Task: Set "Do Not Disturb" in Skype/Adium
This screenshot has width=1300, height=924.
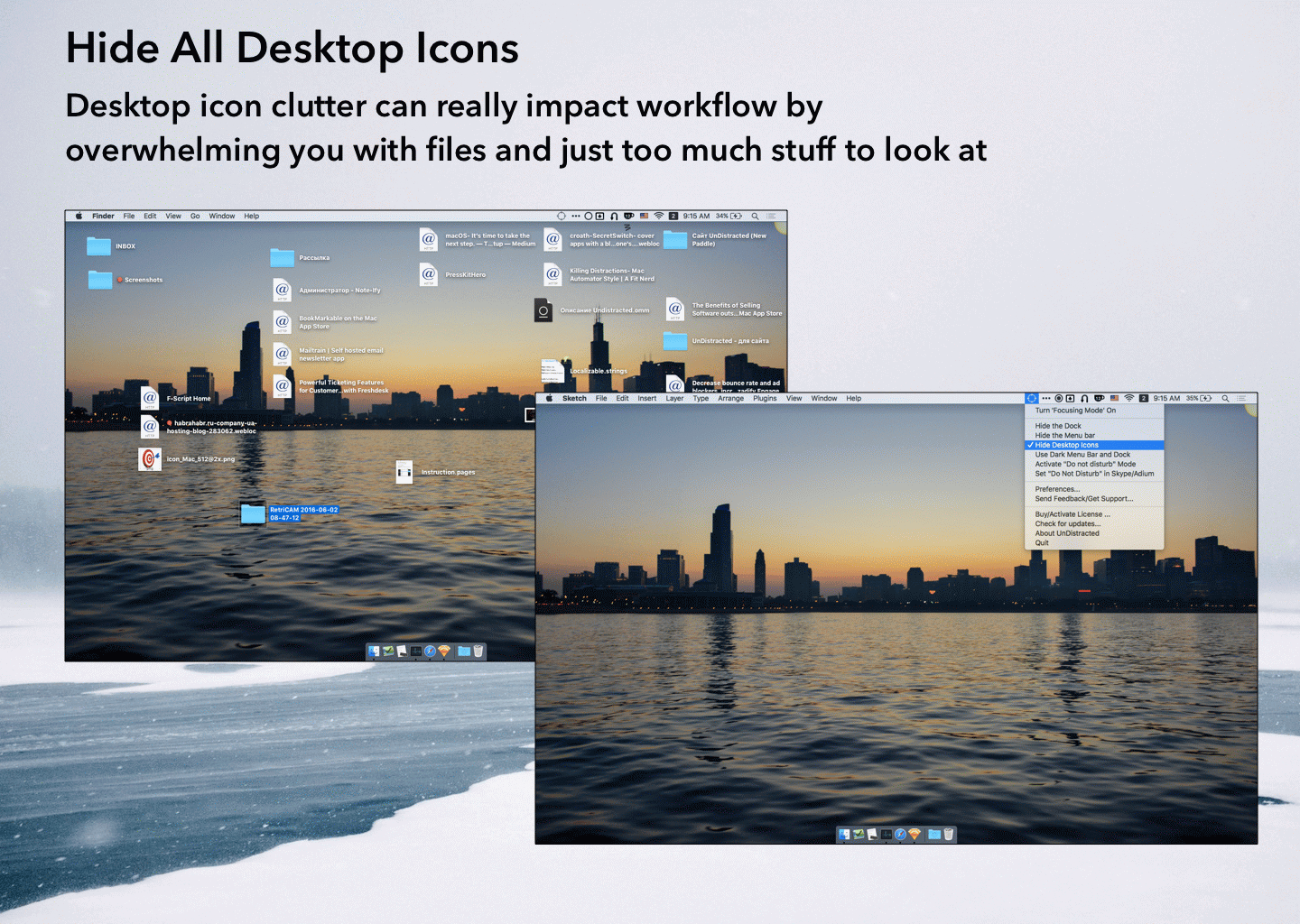Action: click(1094, 474)
